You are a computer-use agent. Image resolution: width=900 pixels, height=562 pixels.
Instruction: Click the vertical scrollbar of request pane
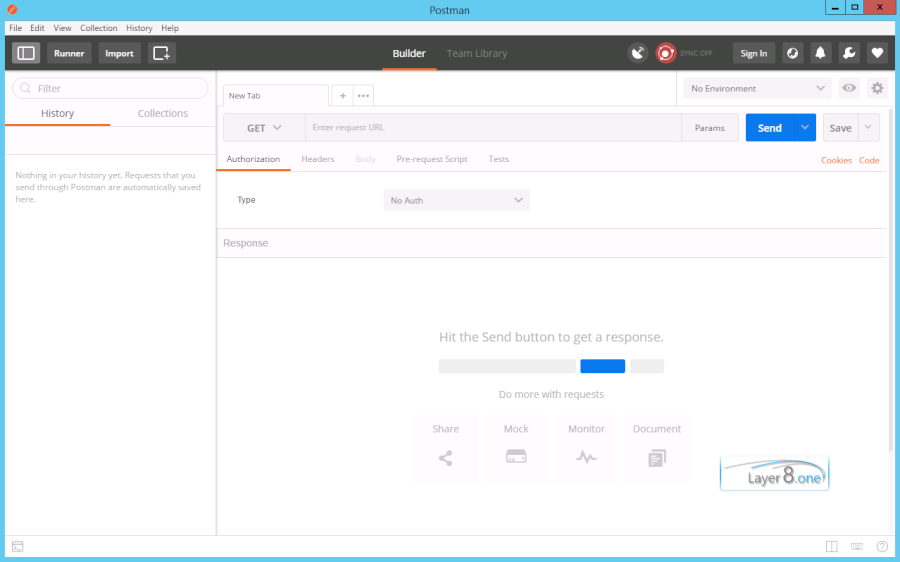(x=890, y=278)
